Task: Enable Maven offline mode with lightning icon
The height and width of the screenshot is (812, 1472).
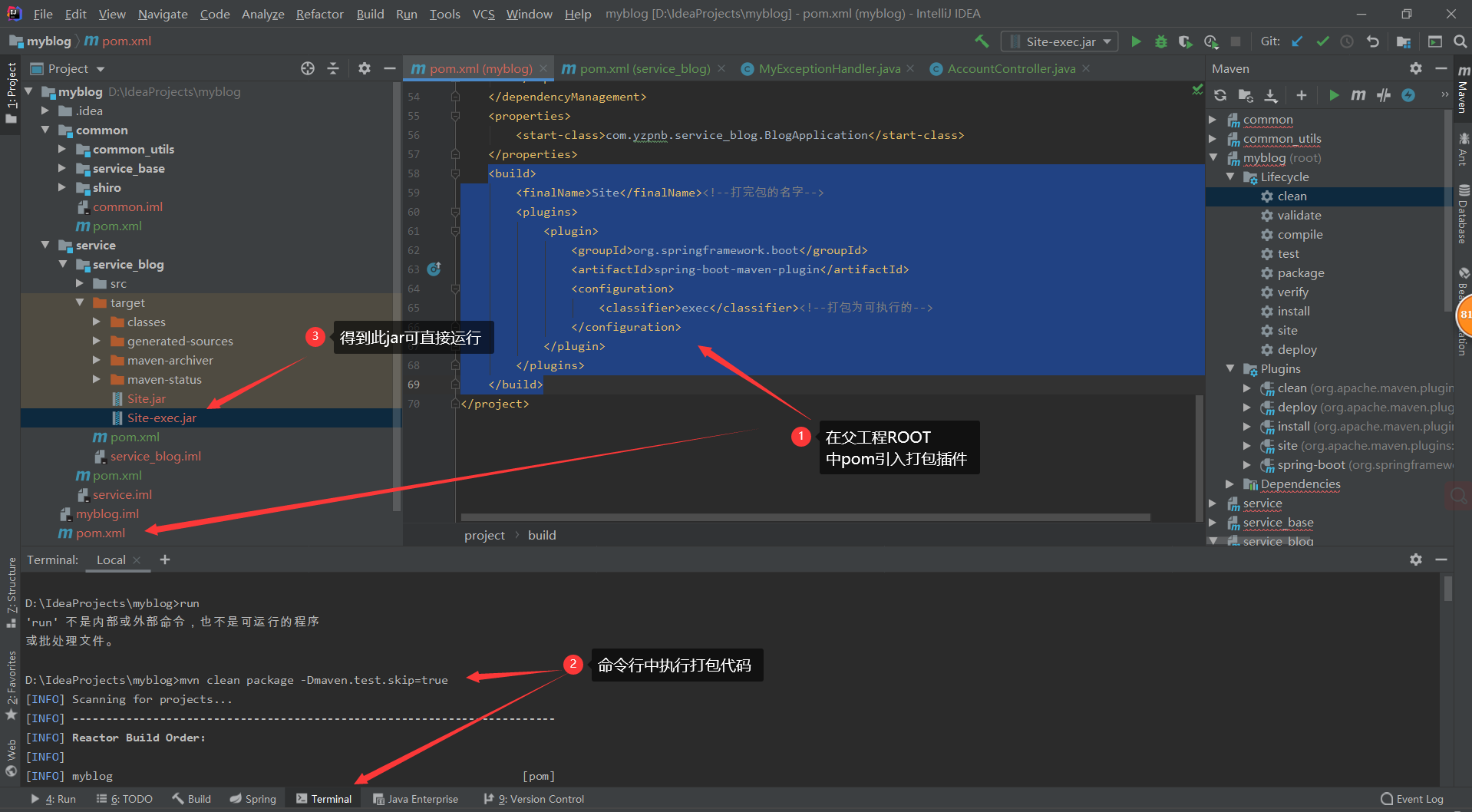Action: coord(1409,95)
